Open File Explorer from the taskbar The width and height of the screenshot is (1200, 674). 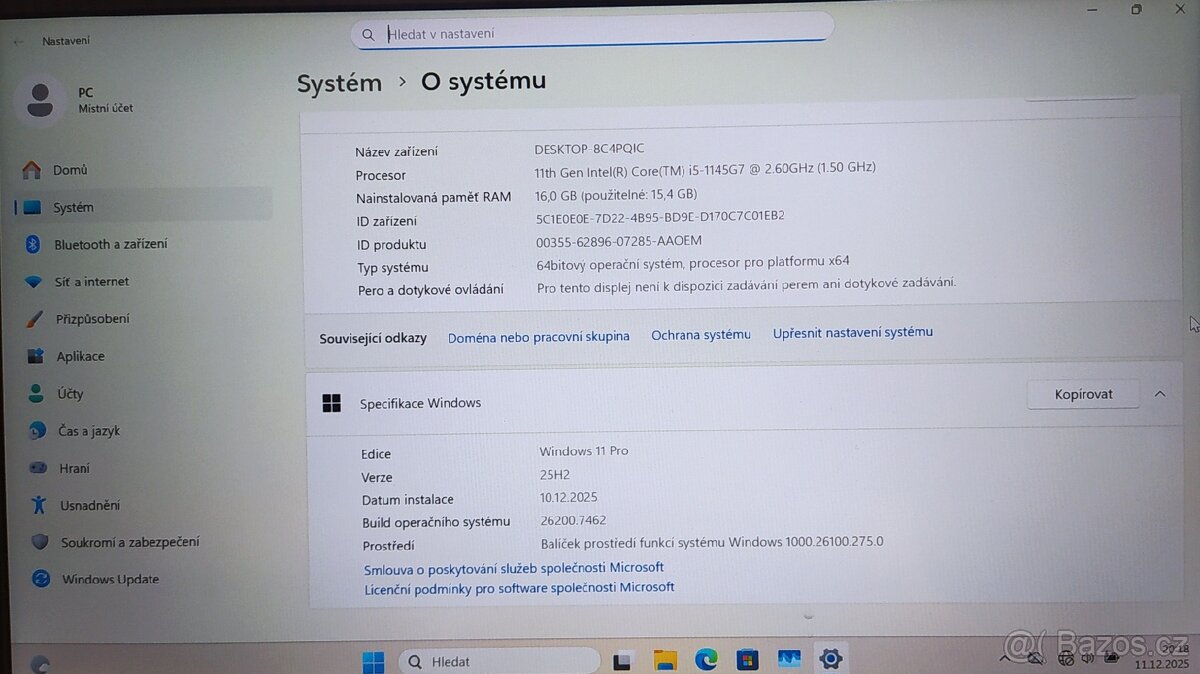click(665, 660)
